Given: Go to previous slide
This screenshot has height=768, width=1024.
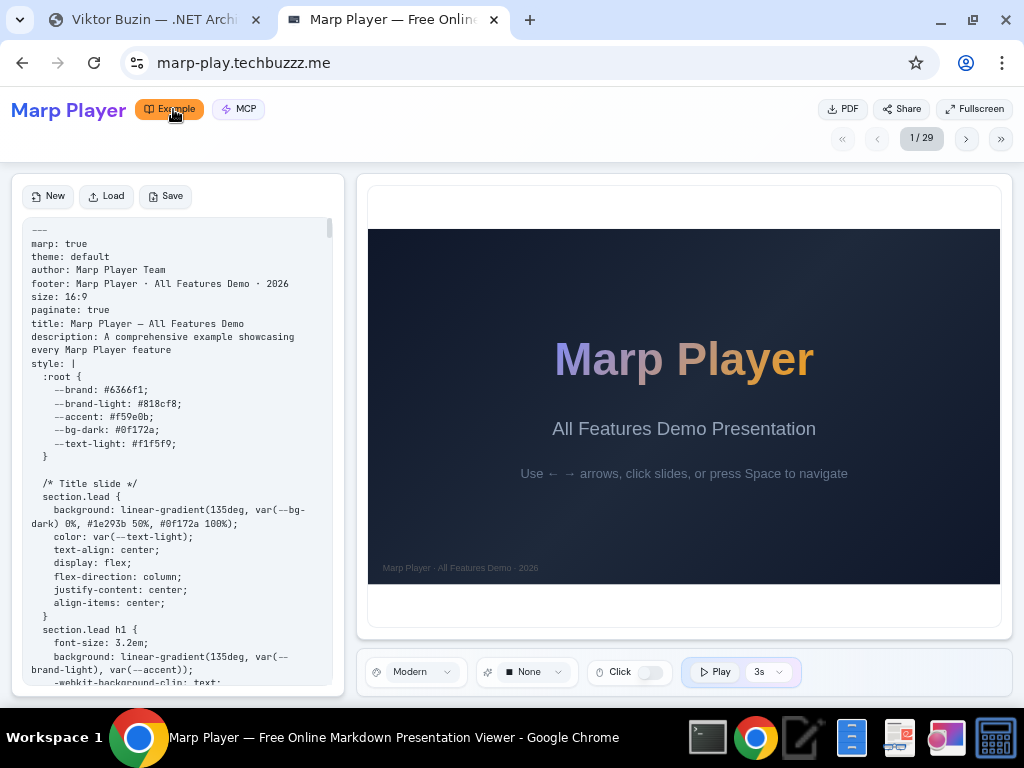Looking at the screenshot, I should [877, 139].
